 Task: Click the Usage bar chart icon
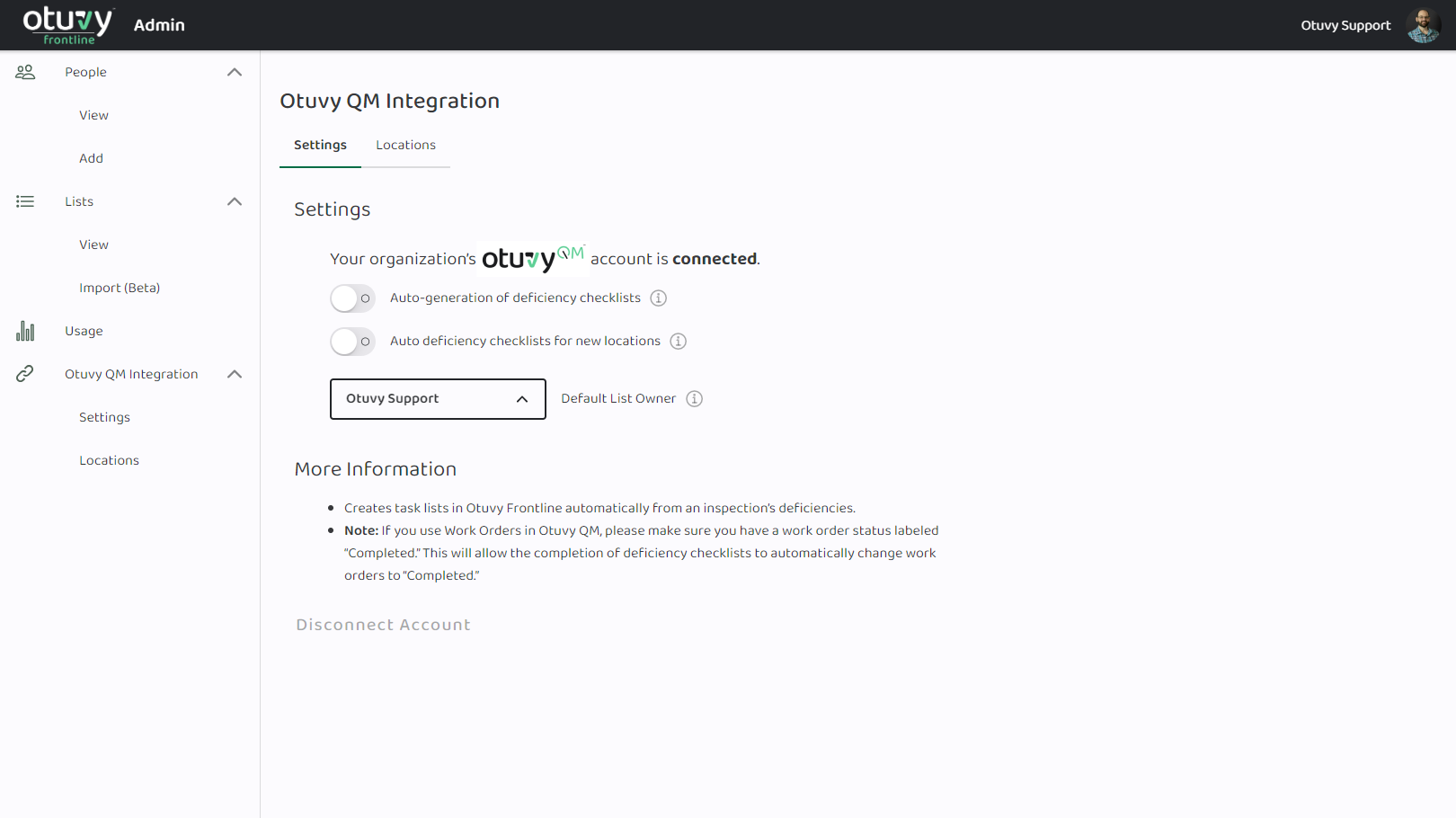click(25, 331)
